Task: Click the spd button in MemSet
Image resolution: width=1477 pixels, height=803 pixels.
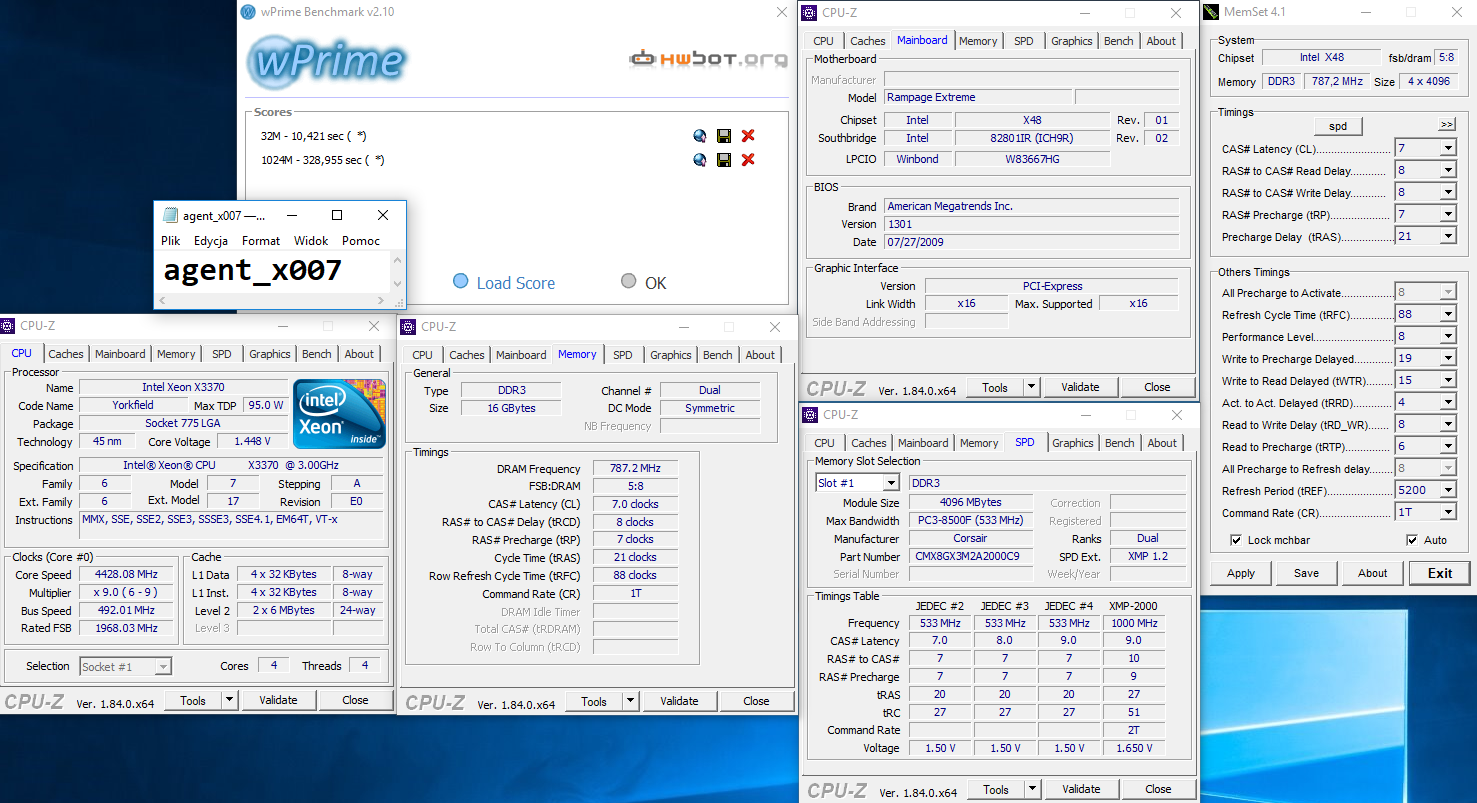Action: click(1338, 126)
